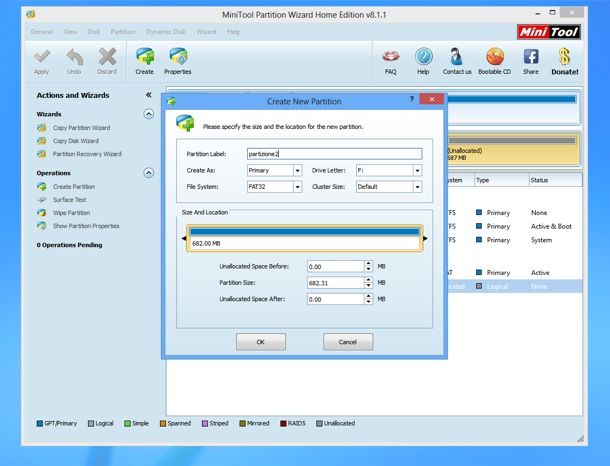Click the Apply checkmark toolbar icon

pos(42,57)
